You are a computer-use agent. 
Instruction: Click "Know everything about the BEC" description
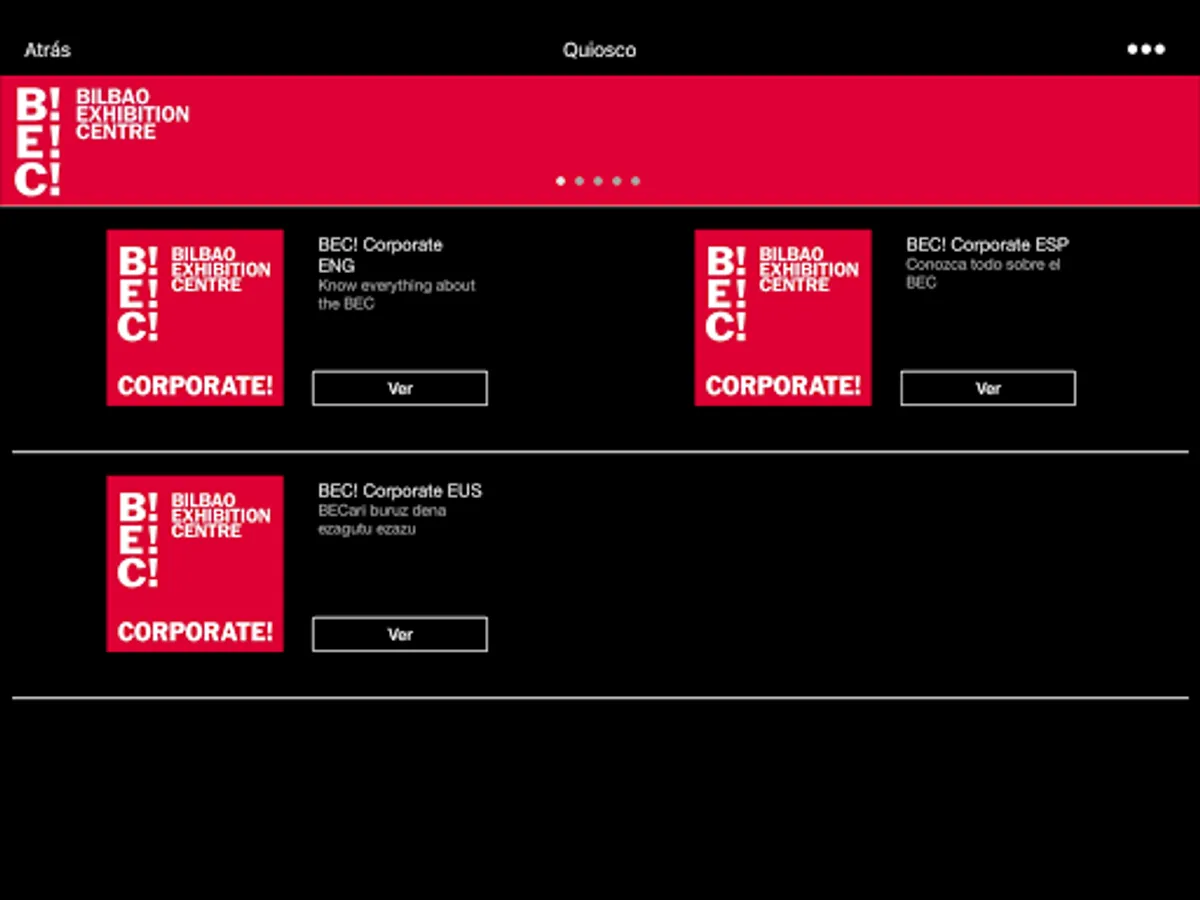397,294
